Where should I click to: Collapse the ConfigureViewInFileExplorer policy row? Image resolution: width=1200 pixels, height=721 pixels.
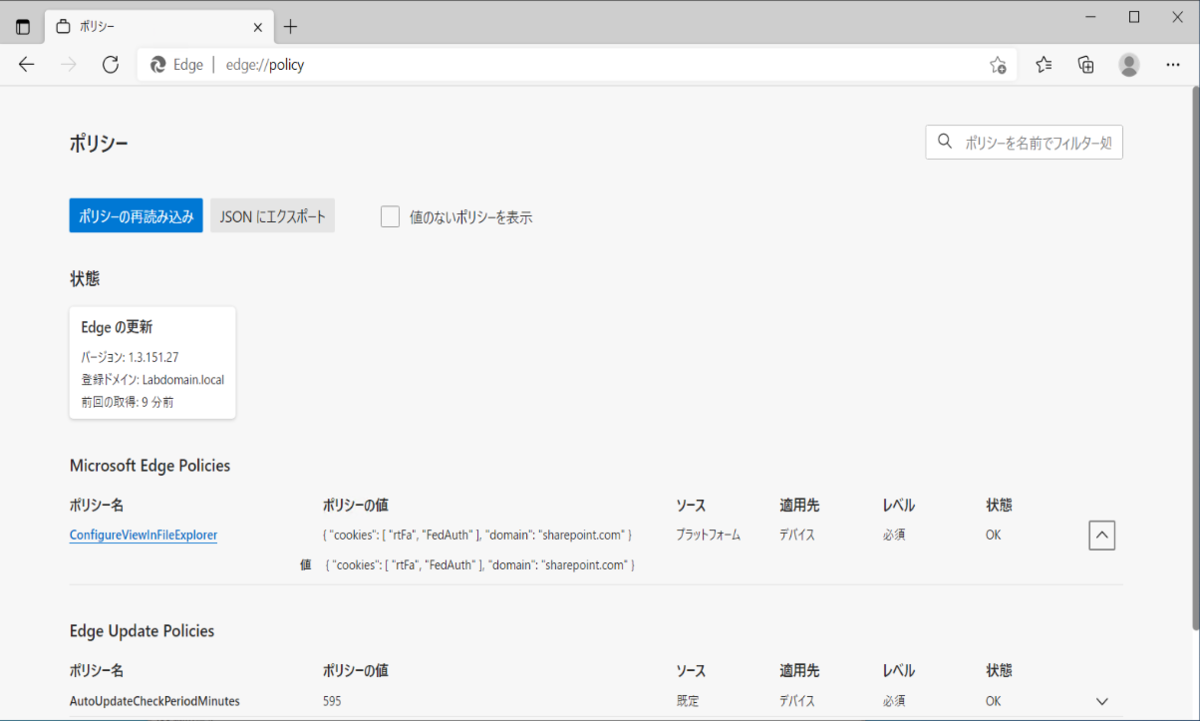click(1101, 535)
